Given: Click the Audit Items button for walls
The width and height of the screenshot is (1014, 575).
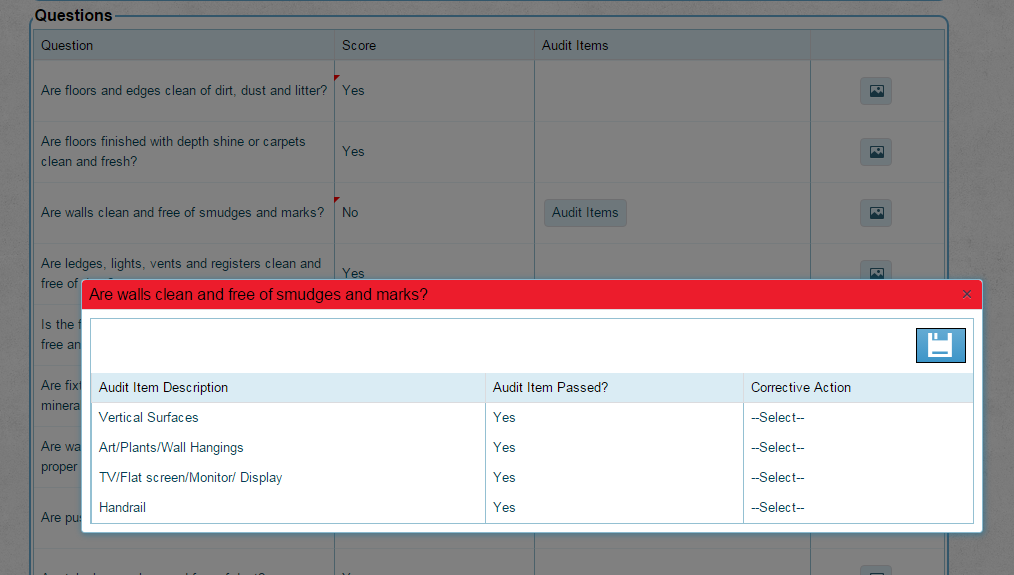Looking at the screenshot, I should [585, 213].
